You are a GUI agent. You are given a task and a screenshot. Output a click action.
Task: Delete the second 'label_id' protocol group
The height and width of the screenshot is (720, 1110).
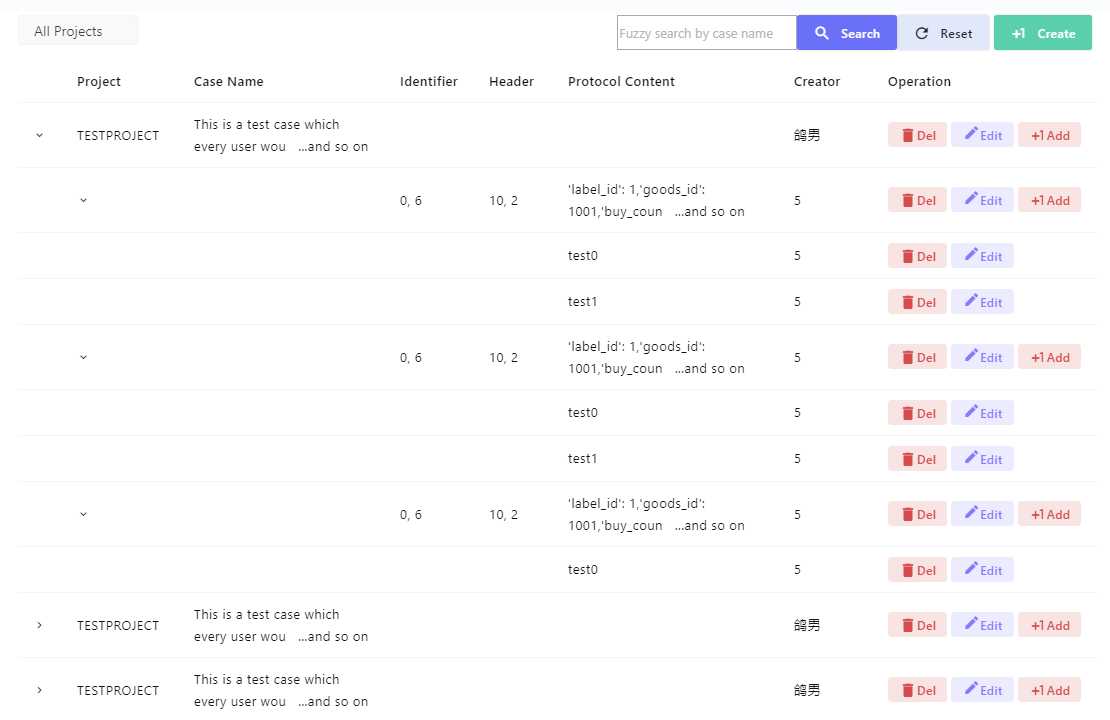point(917,358)
